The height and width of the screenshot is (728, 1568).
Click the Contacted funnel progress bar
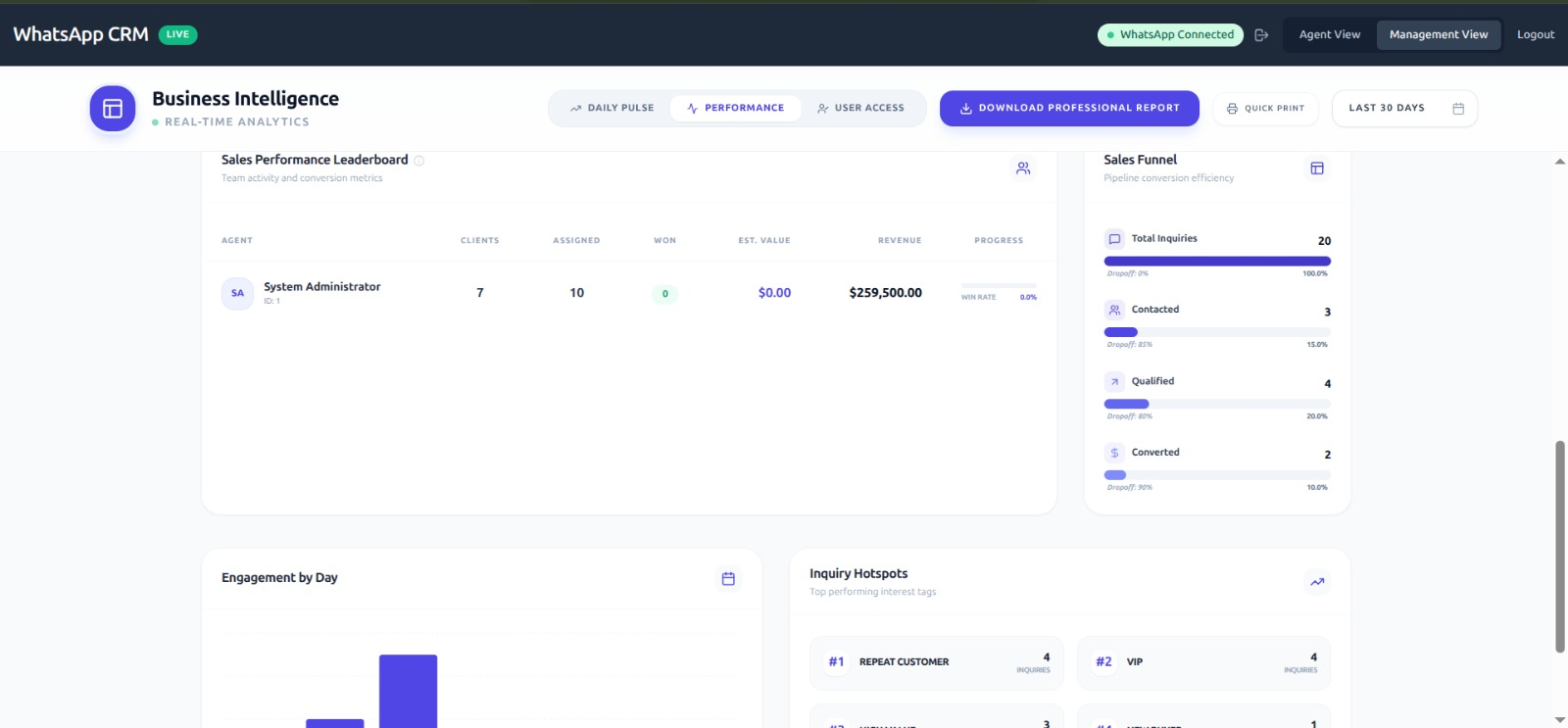tap(1217, 332)
